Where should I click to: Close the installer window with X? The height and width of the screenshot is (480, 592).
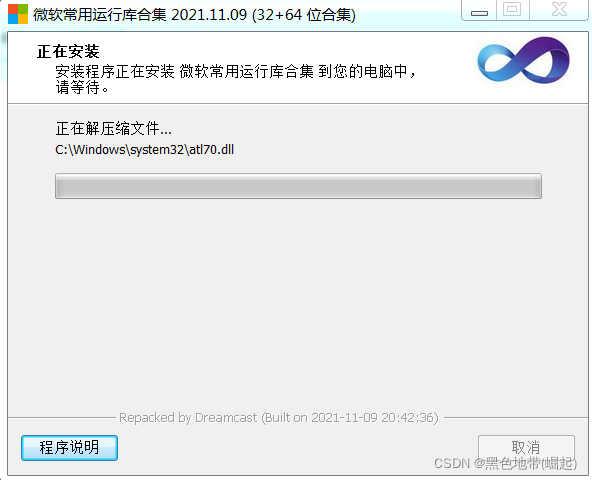click(x=559, y=10)
